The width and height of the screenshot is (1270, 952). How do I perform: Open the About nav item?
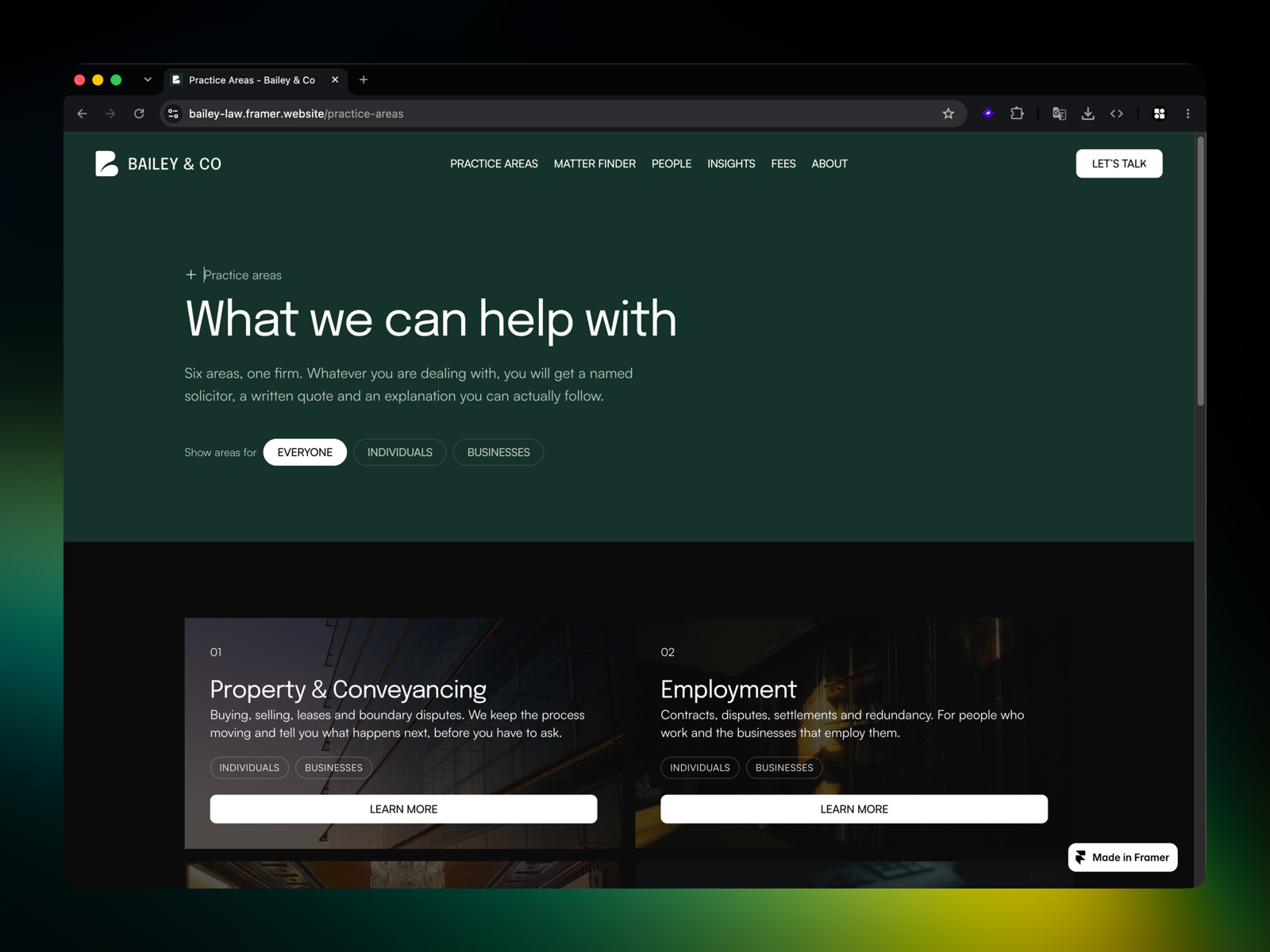click(829, 163)
